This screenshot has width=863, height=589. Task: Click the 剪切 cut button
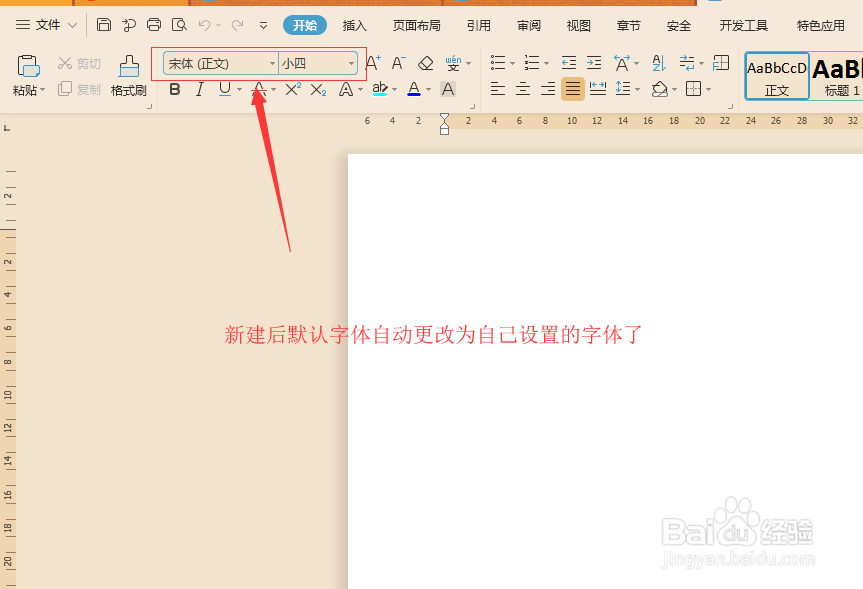click(78, 62)
